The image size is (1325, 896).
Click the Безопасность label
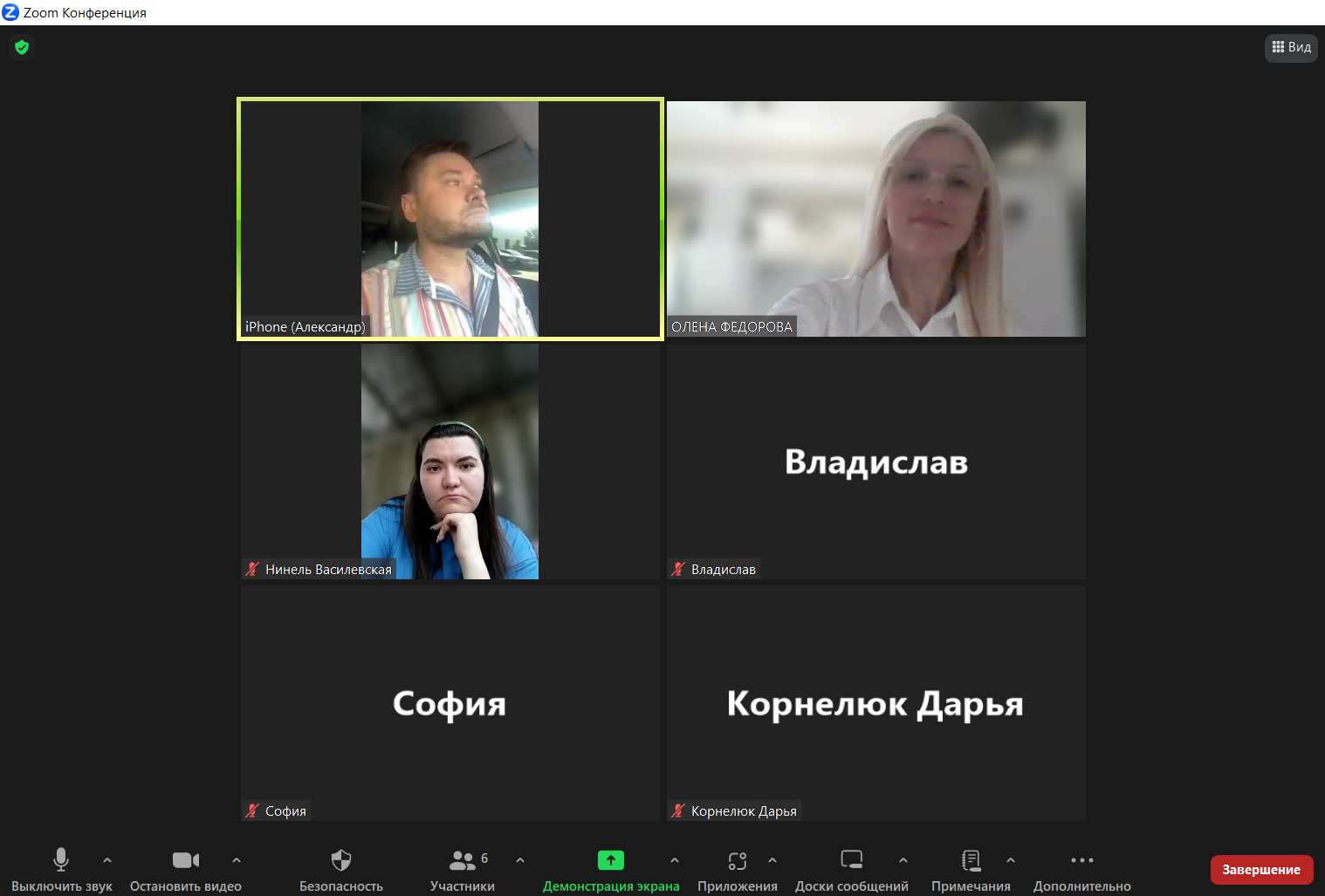pyautogui.click(x=341, y=886)
